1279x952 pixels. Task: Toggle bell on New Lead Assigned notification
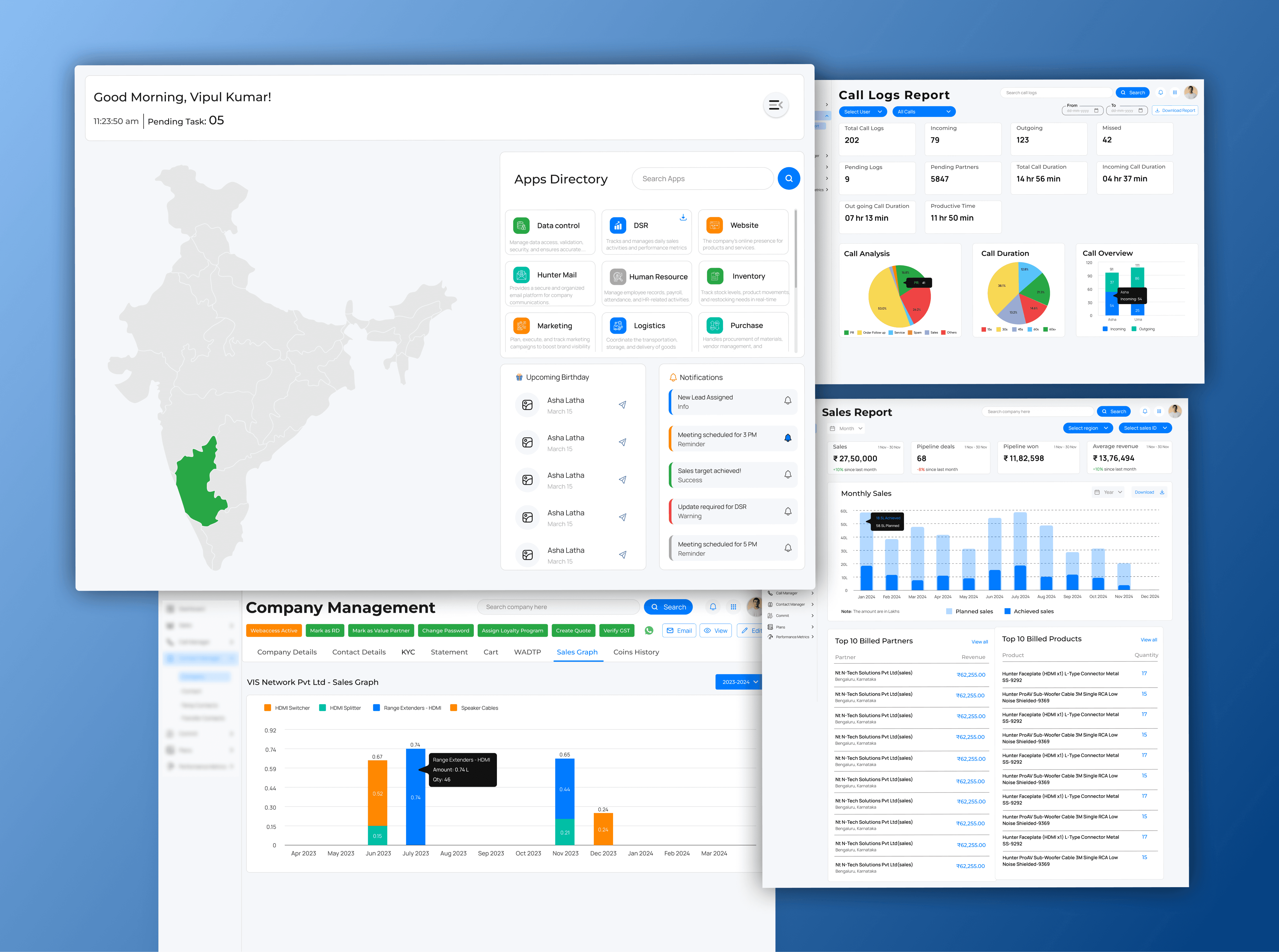point(787,400)
